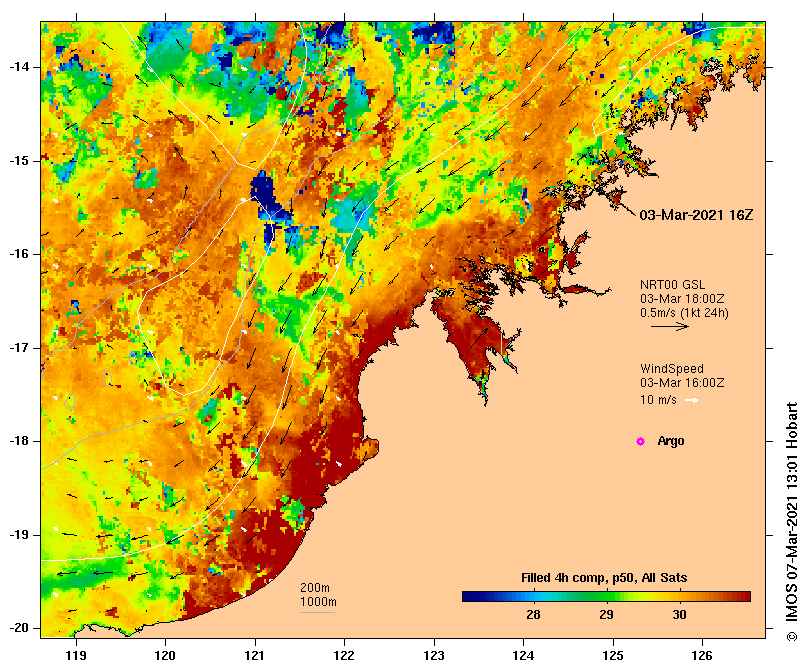This screenshot has height=672, width=809.
Task: Click the '121' longitude axis label
Action: [255, 655]
